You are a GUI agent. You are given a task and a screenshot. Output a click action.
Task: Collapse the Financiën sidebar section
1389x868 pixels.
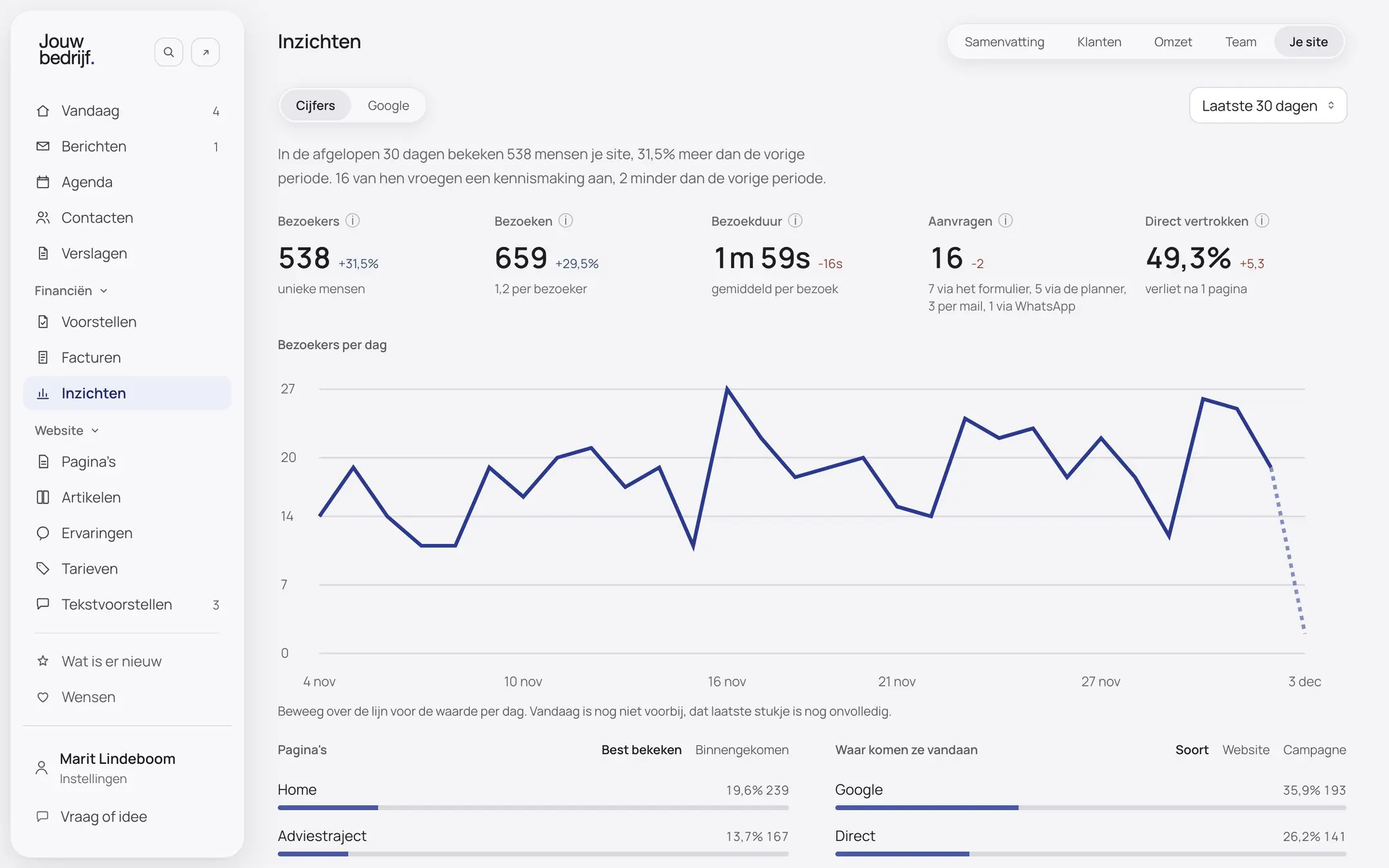pos(71,291)
